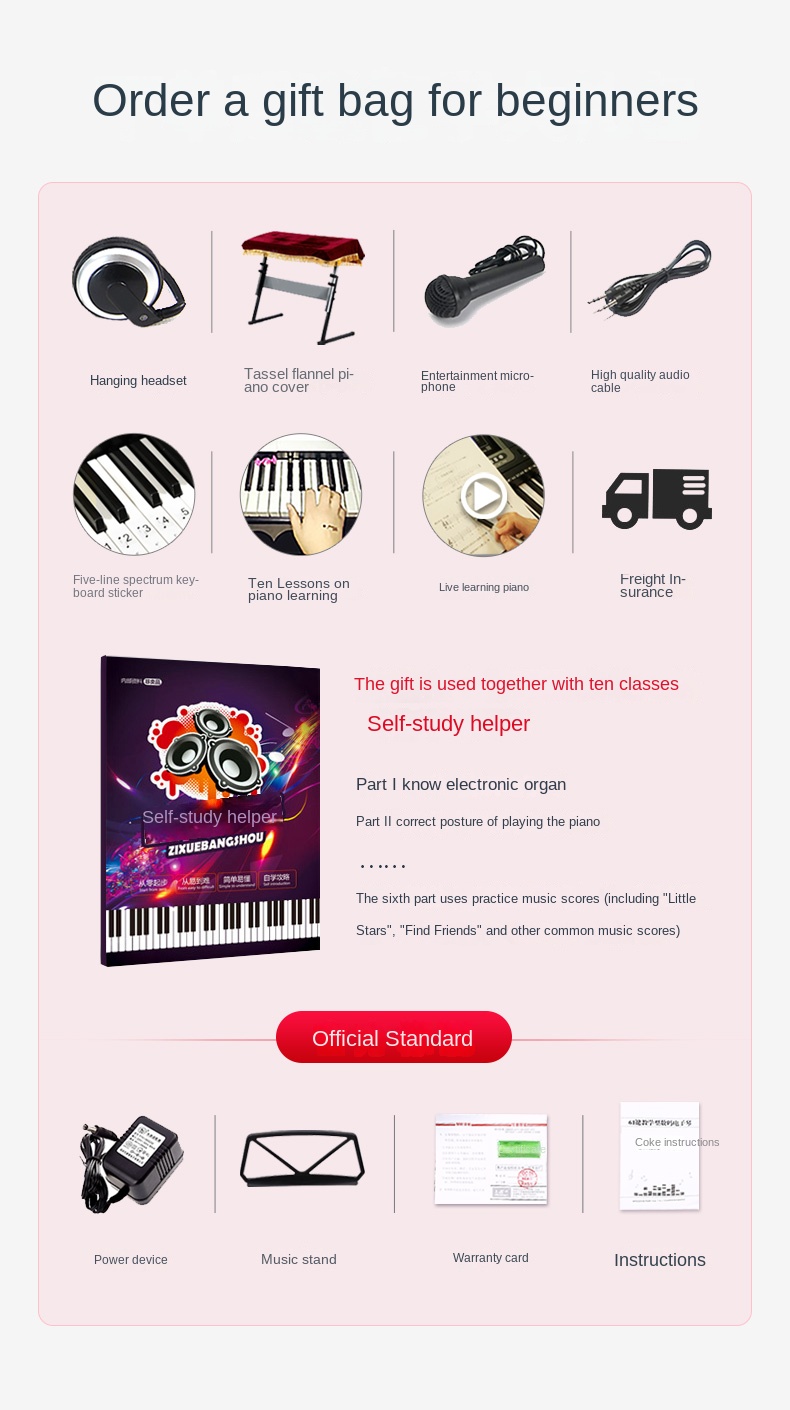
Task: Click the Freight Insurance label text
Action: tap(653, 586)
